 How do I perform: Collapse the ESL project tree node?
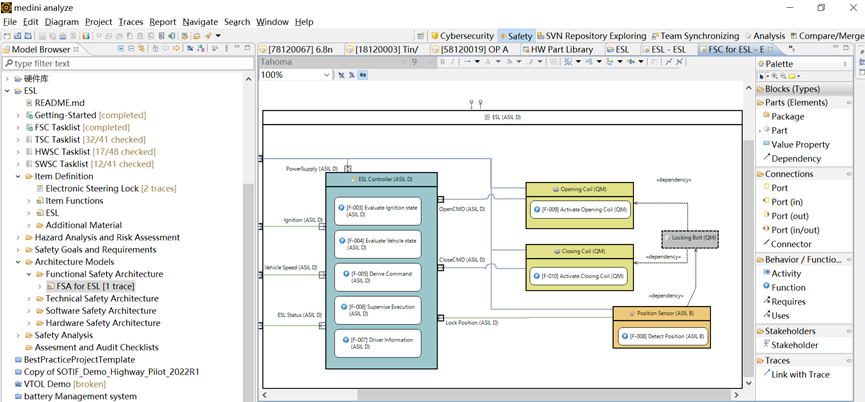(8, 91)
